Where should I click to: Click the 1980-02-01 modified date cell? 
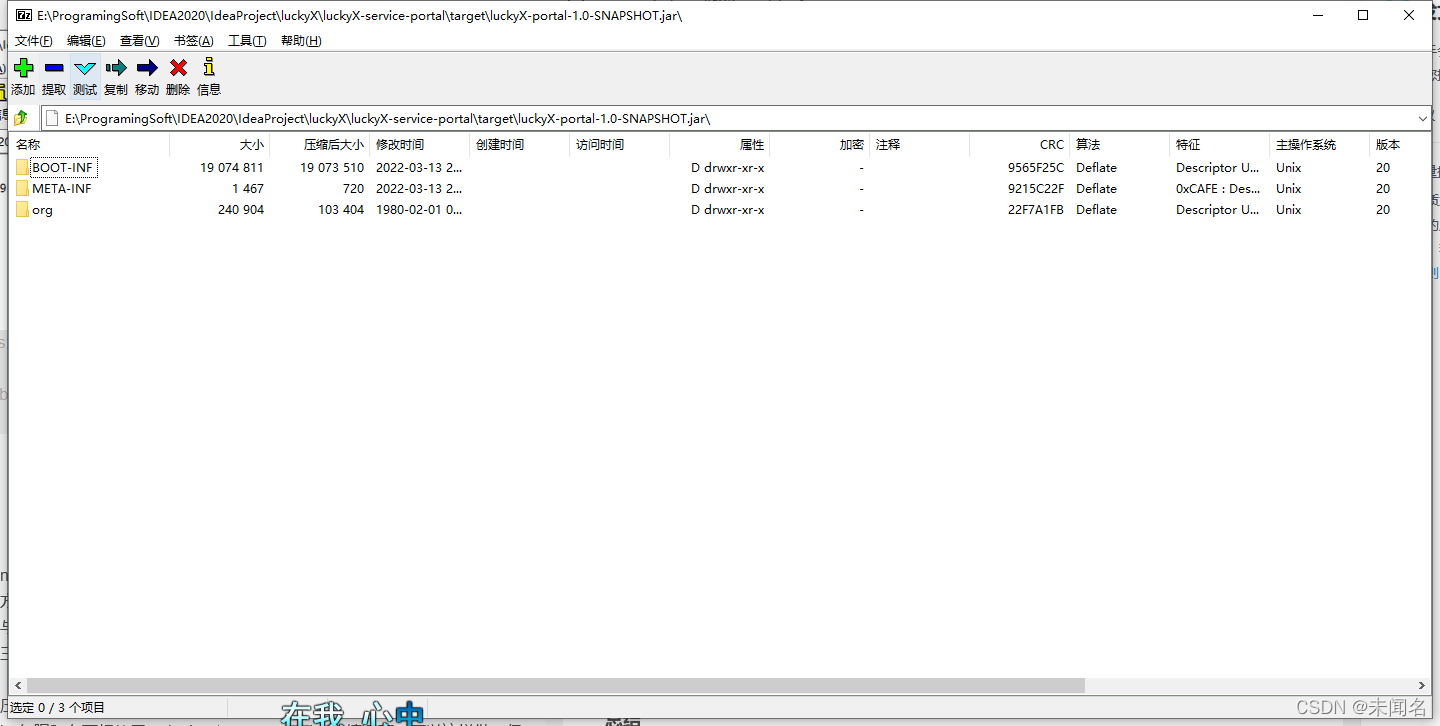(x=419, y=210)
